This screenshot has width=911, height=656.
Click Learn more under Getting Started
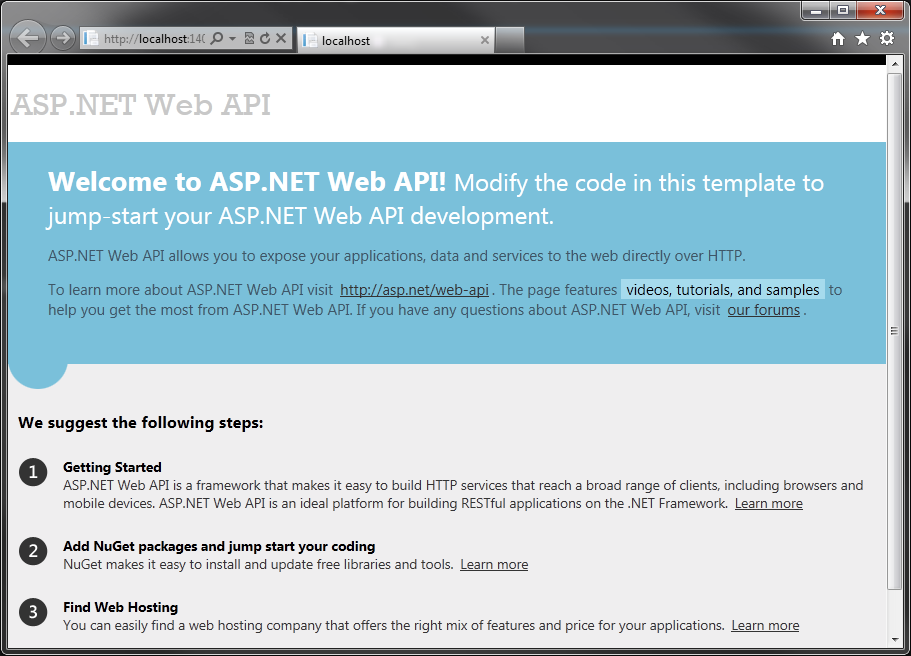click(768, 503)
